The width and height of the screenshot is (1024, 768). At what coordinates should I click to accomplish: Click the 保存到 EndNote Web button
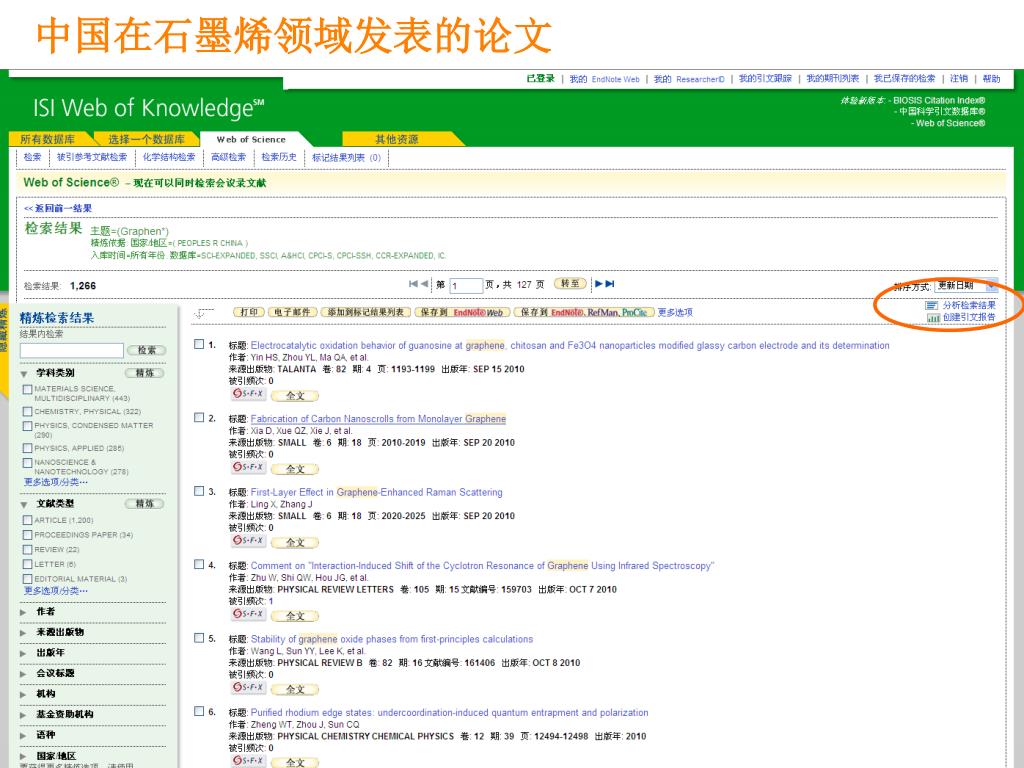[462, 312]
